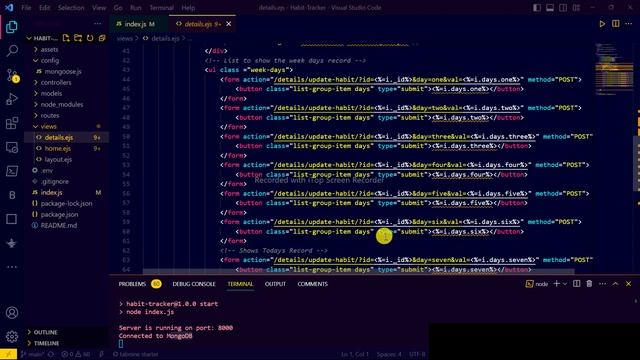Screen dimensions: 640x360
Task: Kill the terminal with trash icon
Action: tap(589, 284)
